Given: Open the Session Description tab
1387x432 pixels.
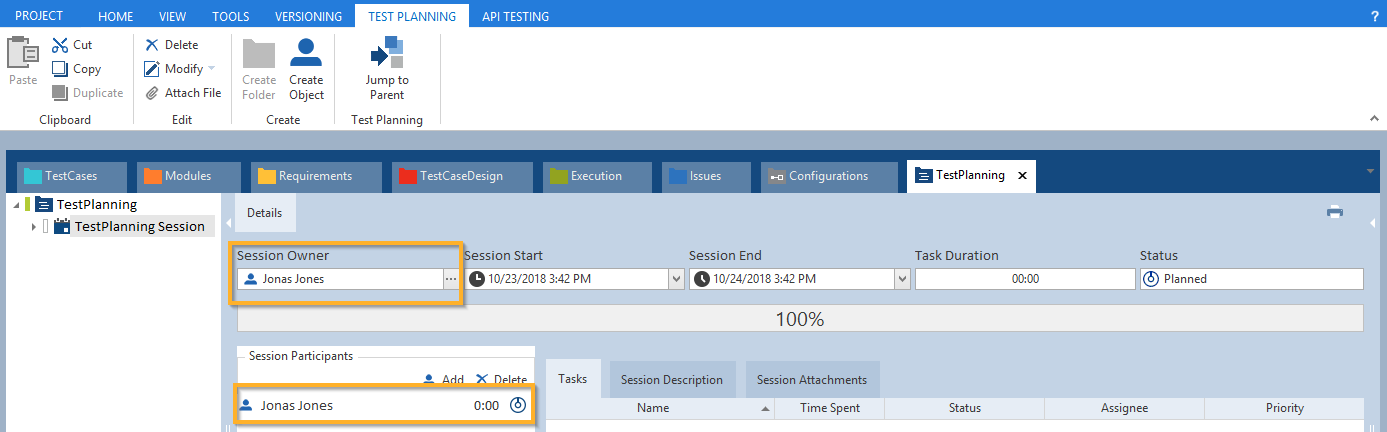Looking at the screenshot, I should [x=671, y=380].
